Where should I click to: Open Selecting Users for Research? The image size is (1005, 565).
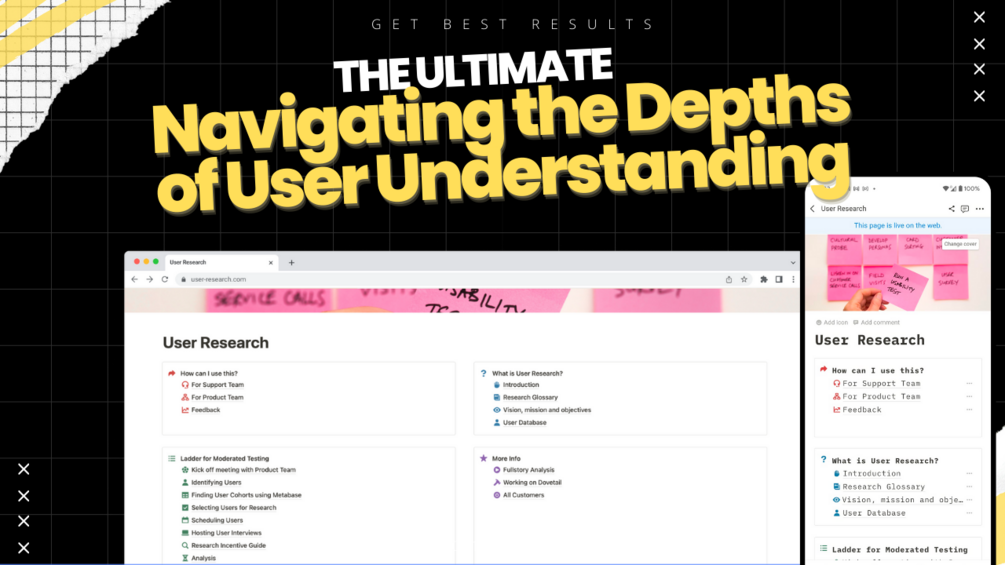coord(233,507)
